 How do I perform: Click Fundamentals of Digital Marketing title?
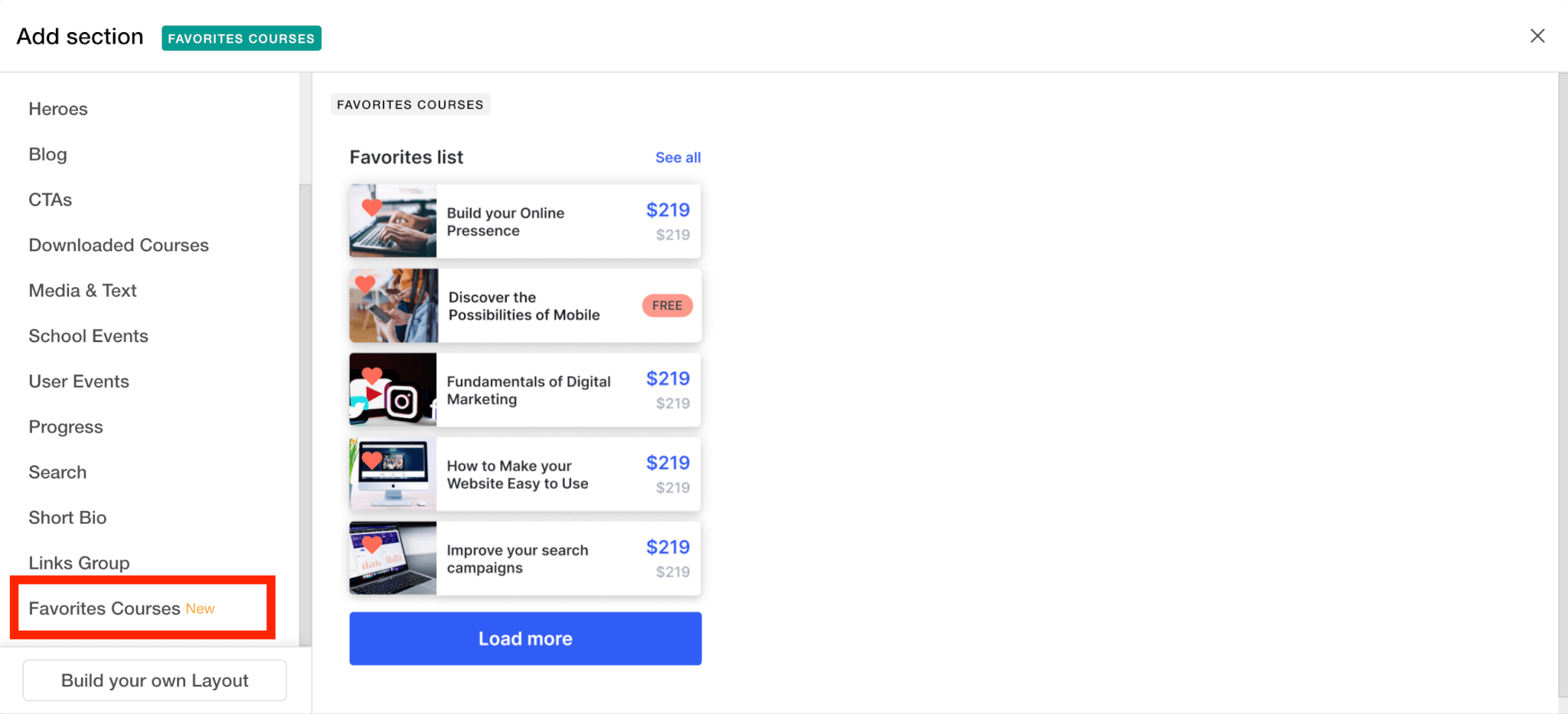(528, 390)
